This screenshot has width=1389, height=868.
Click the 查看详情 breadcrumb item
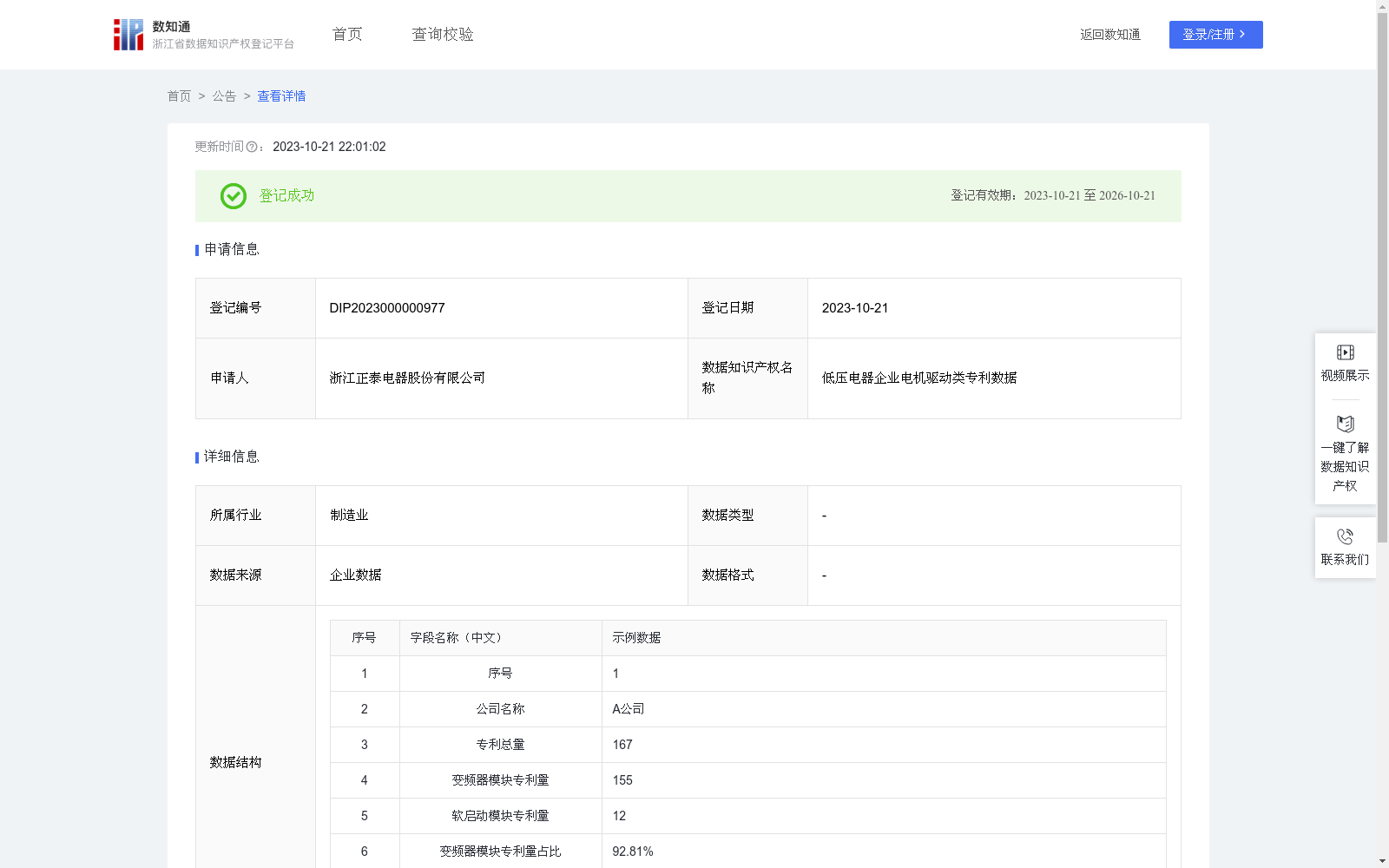[281, 96]
